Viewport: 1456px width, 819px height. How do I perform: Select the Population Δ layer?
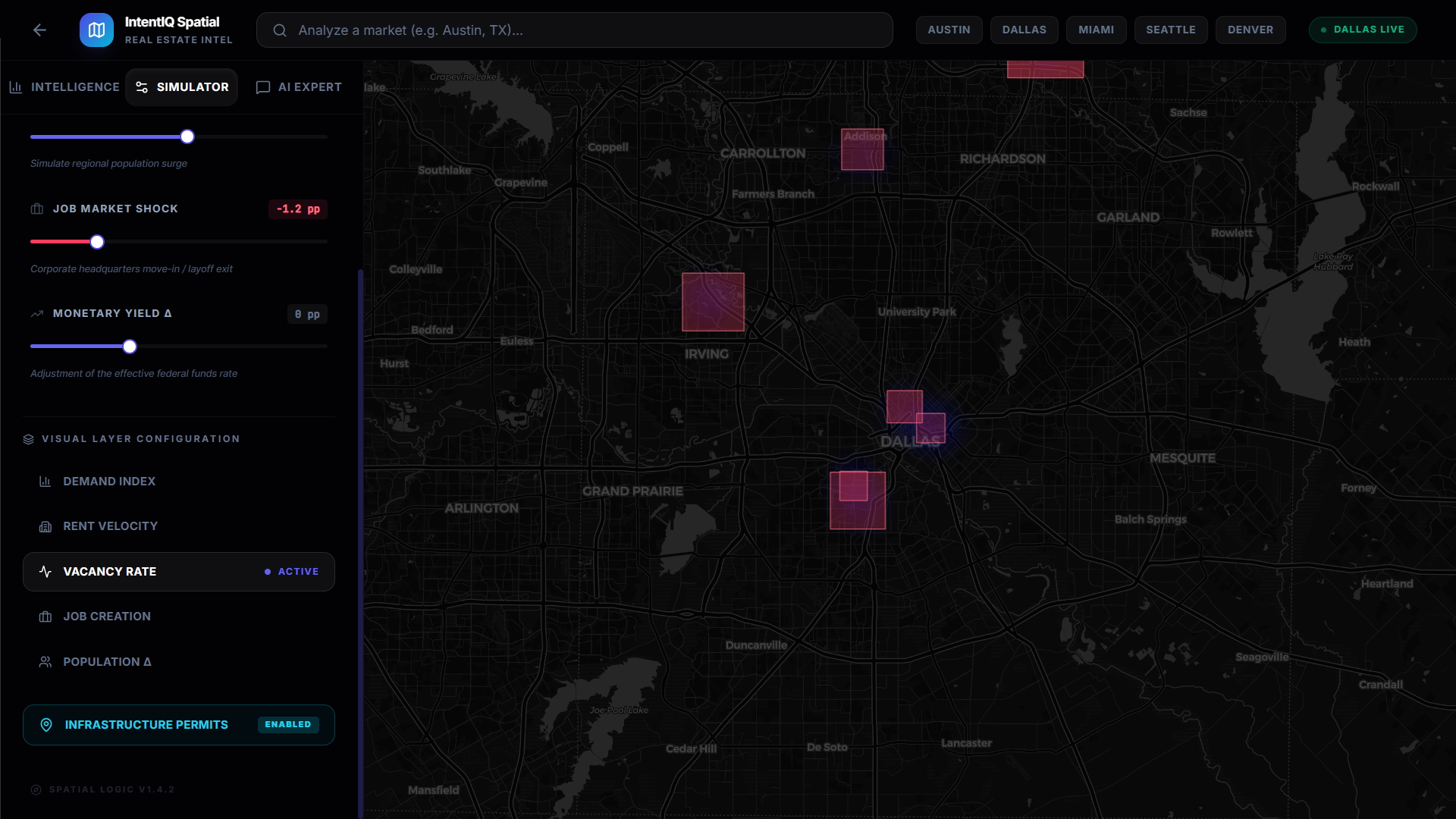107,662
